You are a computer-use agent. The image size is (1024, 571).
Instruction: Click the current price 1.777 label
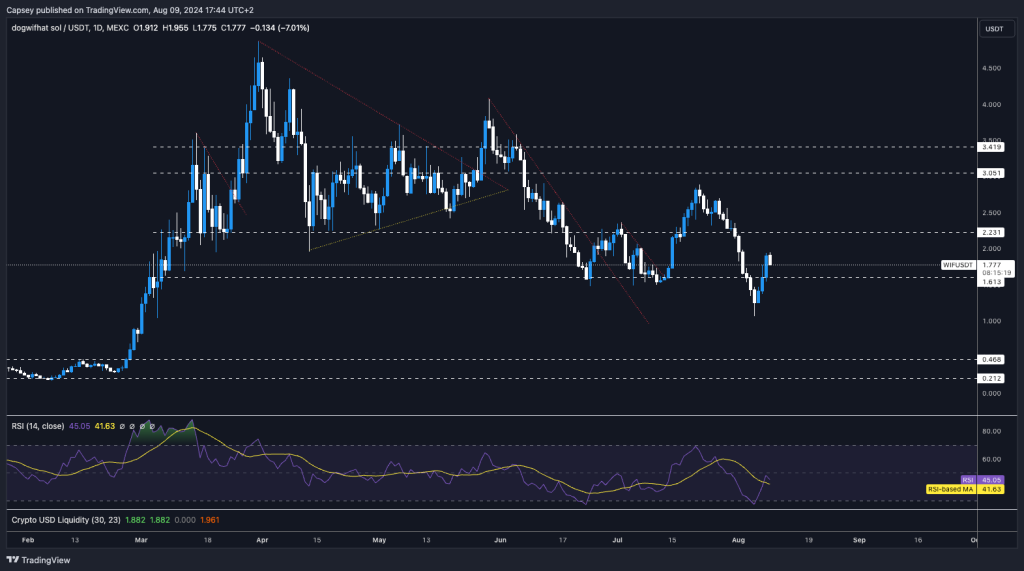click(x=992, y=265)
